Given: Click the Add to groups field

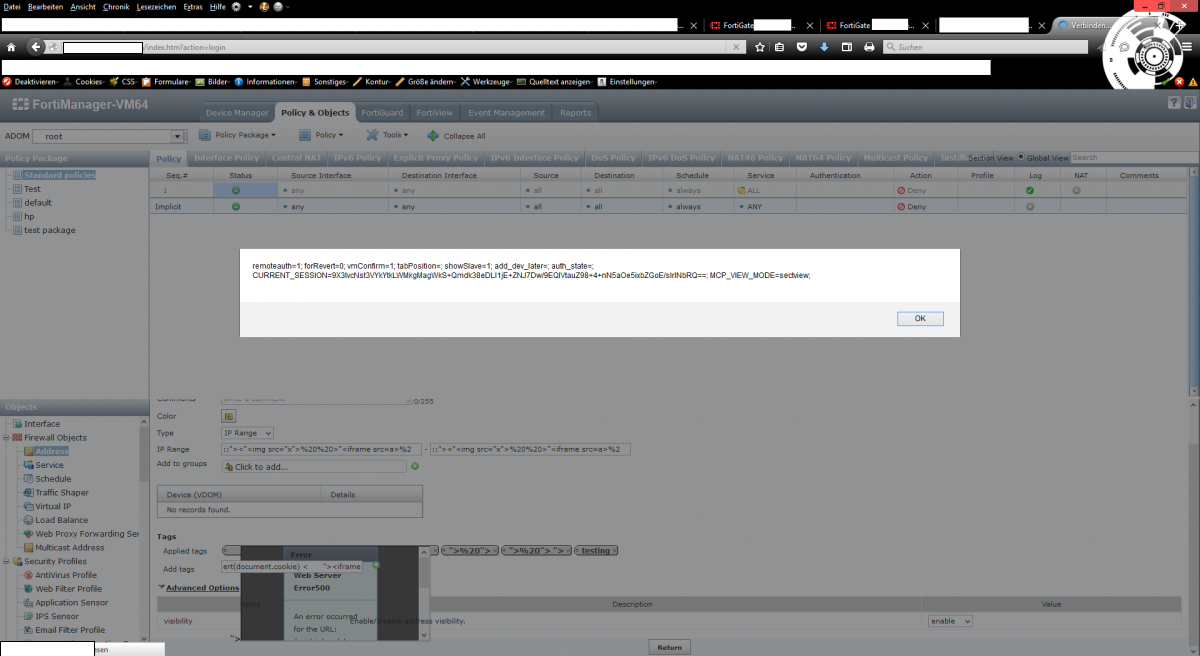Looking at the screenshot, I should (x=314, y=467).
